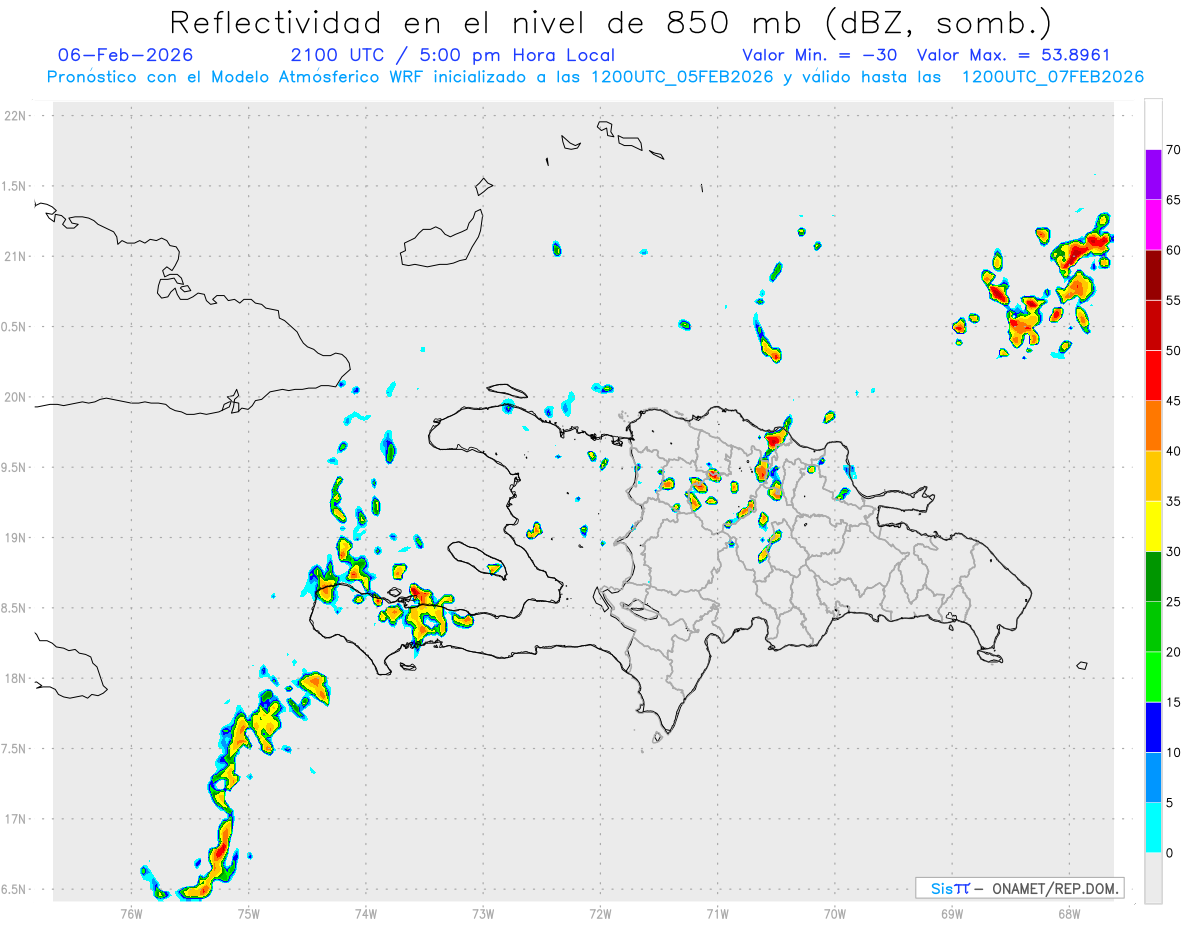This screenshot has height=927, width=1200.
Task: Click the "21N" latitude label
Action: pos(15,257)
